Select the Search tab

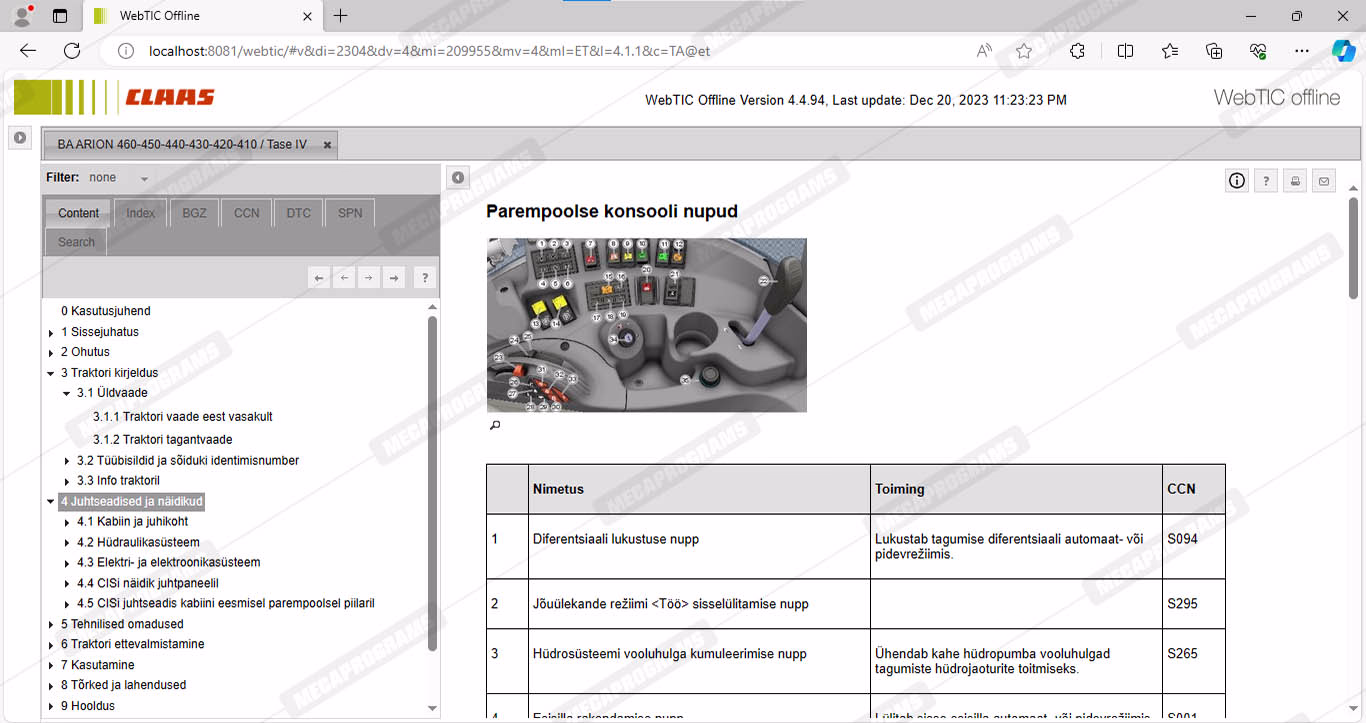point(76,242)
